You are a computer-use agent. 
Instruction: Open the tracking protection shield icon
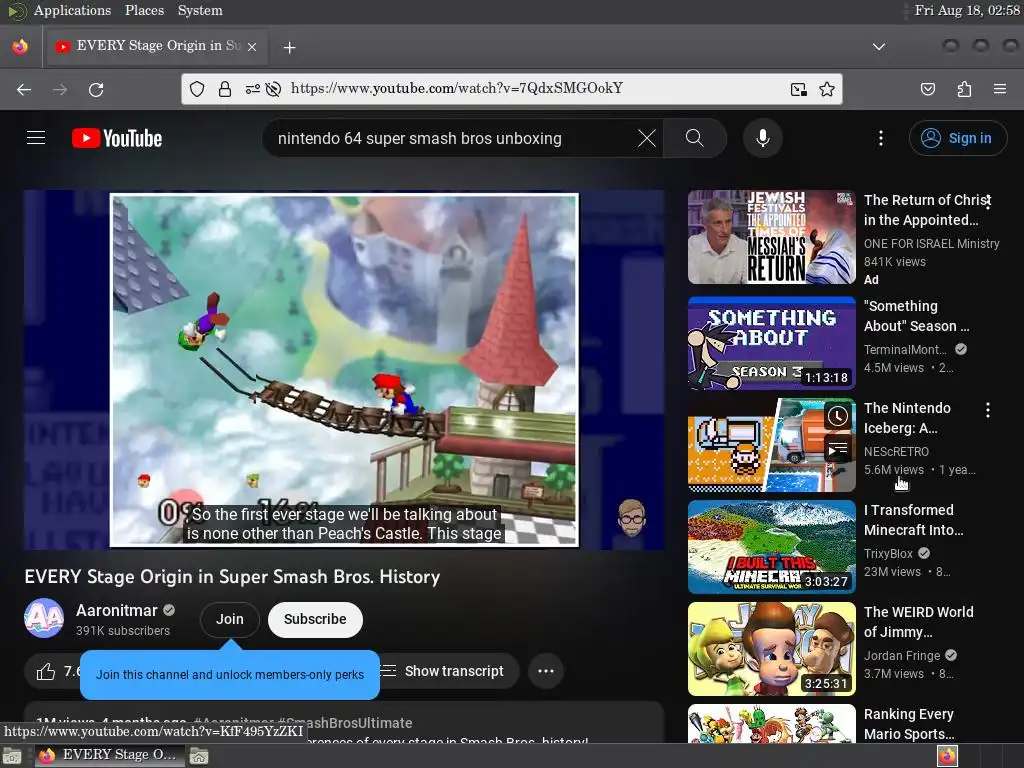(197, 89)
